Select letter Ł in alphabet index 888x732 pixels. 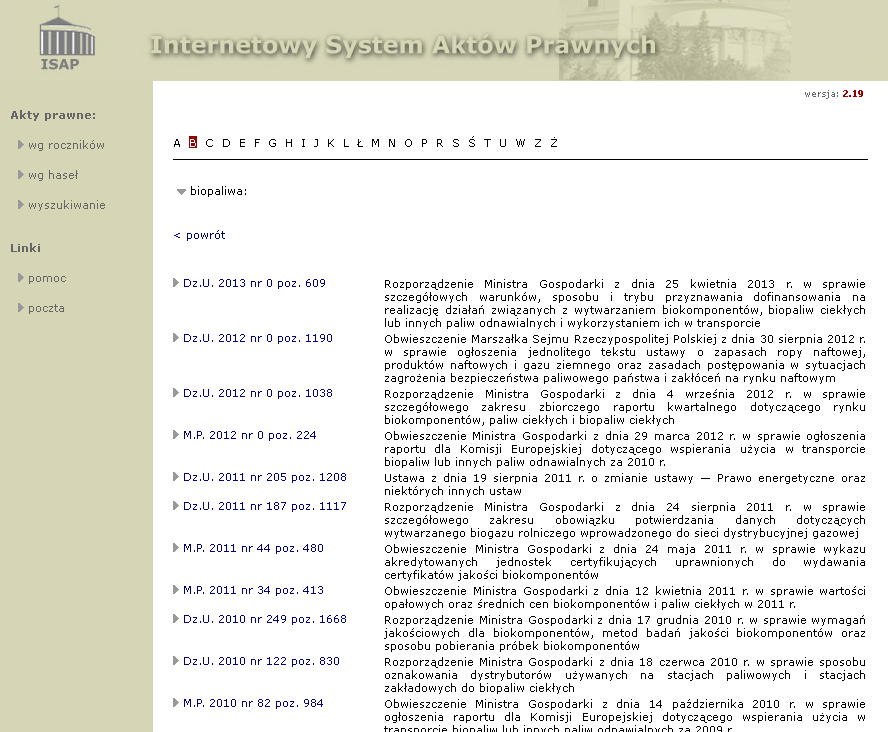[x=360, y=143]
